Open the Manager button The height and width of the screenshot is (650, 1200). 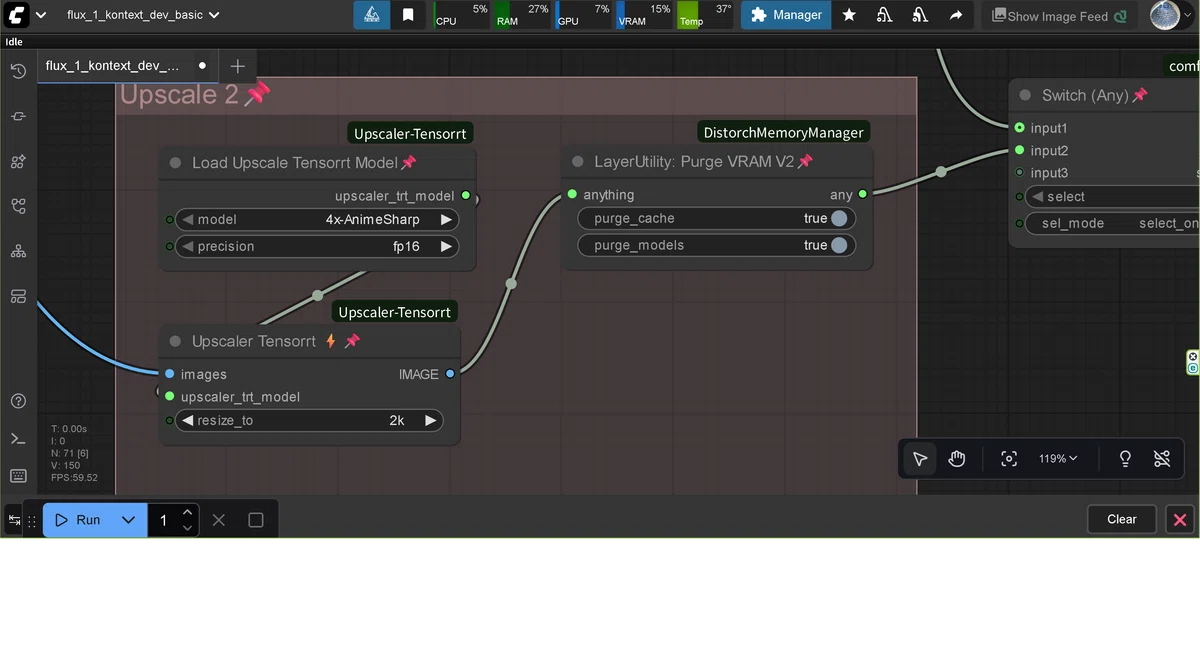786,15
